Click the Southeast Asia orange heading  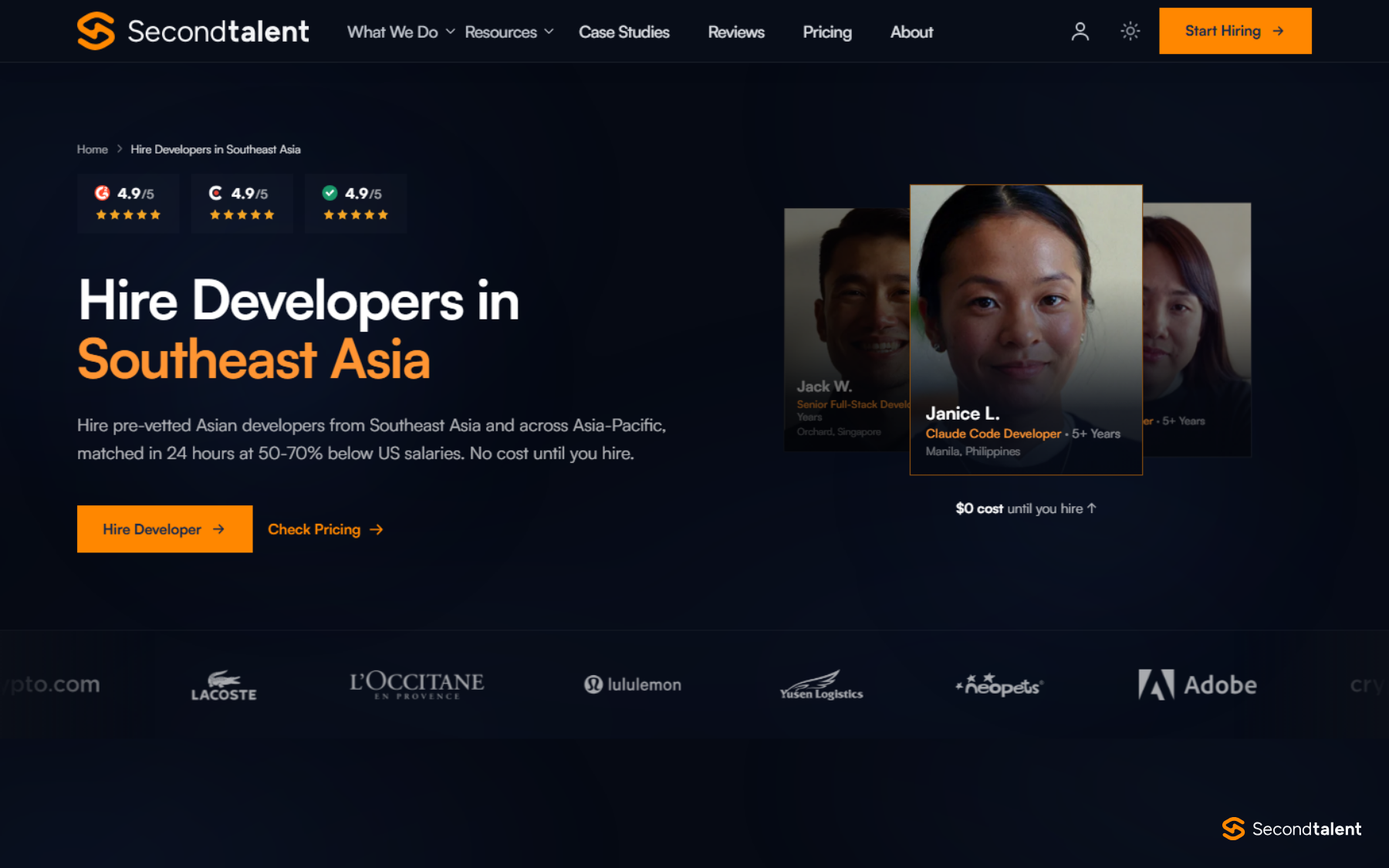tap(254, 360)
